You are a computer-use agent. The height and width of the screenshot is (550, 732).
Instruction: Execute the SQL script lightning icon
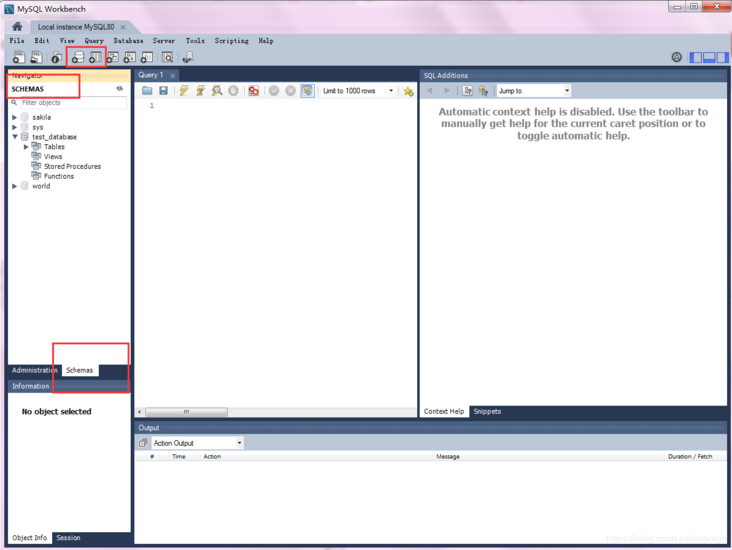(184, 91)
